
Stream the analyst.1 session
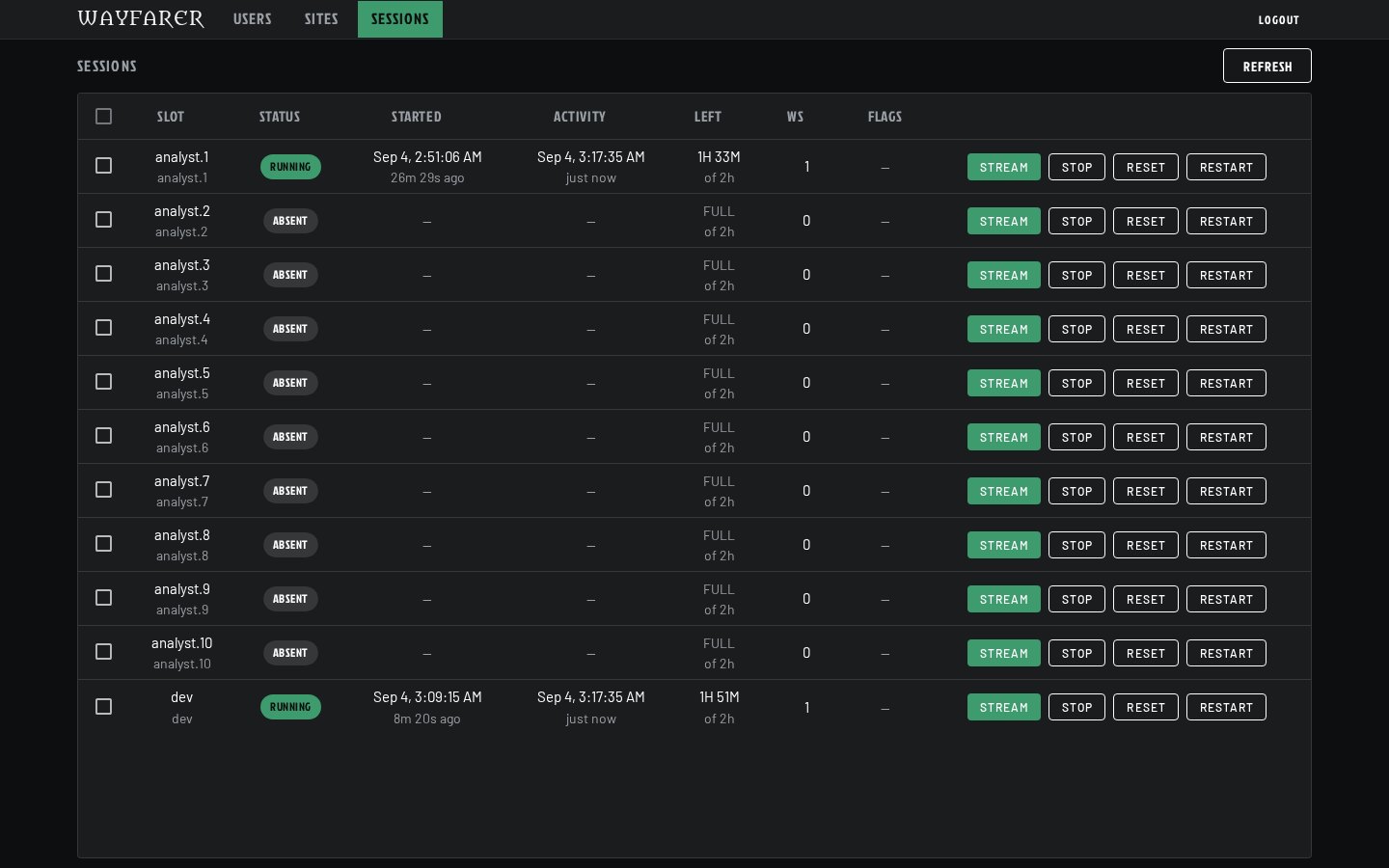[x=1004, y=167]
